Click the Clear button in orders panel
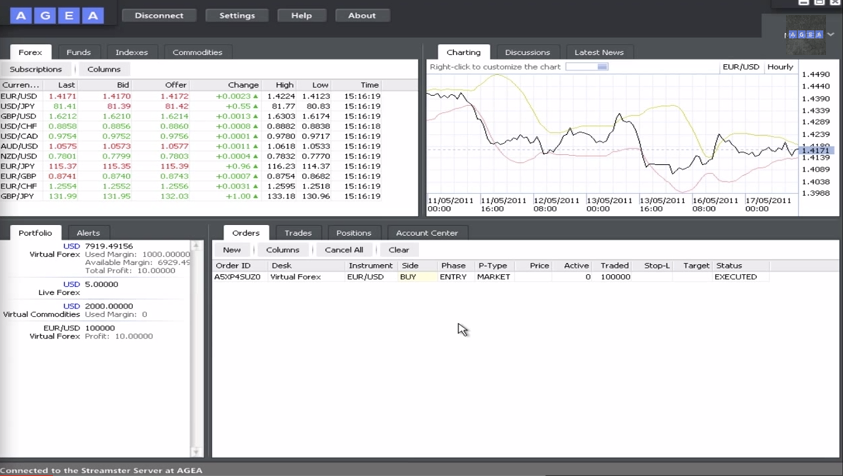843x476 pixels. [399, 250]
